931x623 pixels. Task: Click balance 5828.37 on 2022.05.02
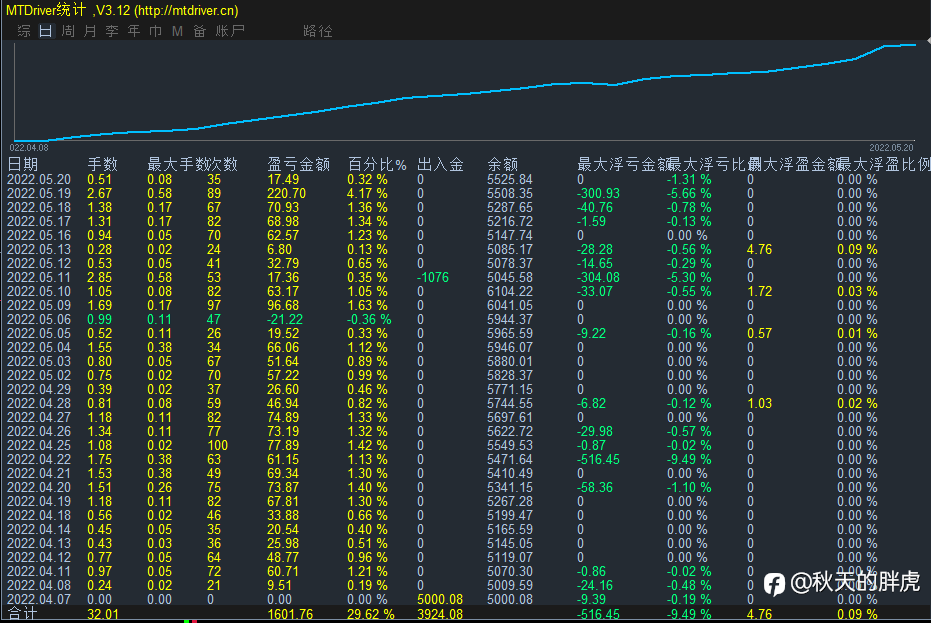coord(510,375)
